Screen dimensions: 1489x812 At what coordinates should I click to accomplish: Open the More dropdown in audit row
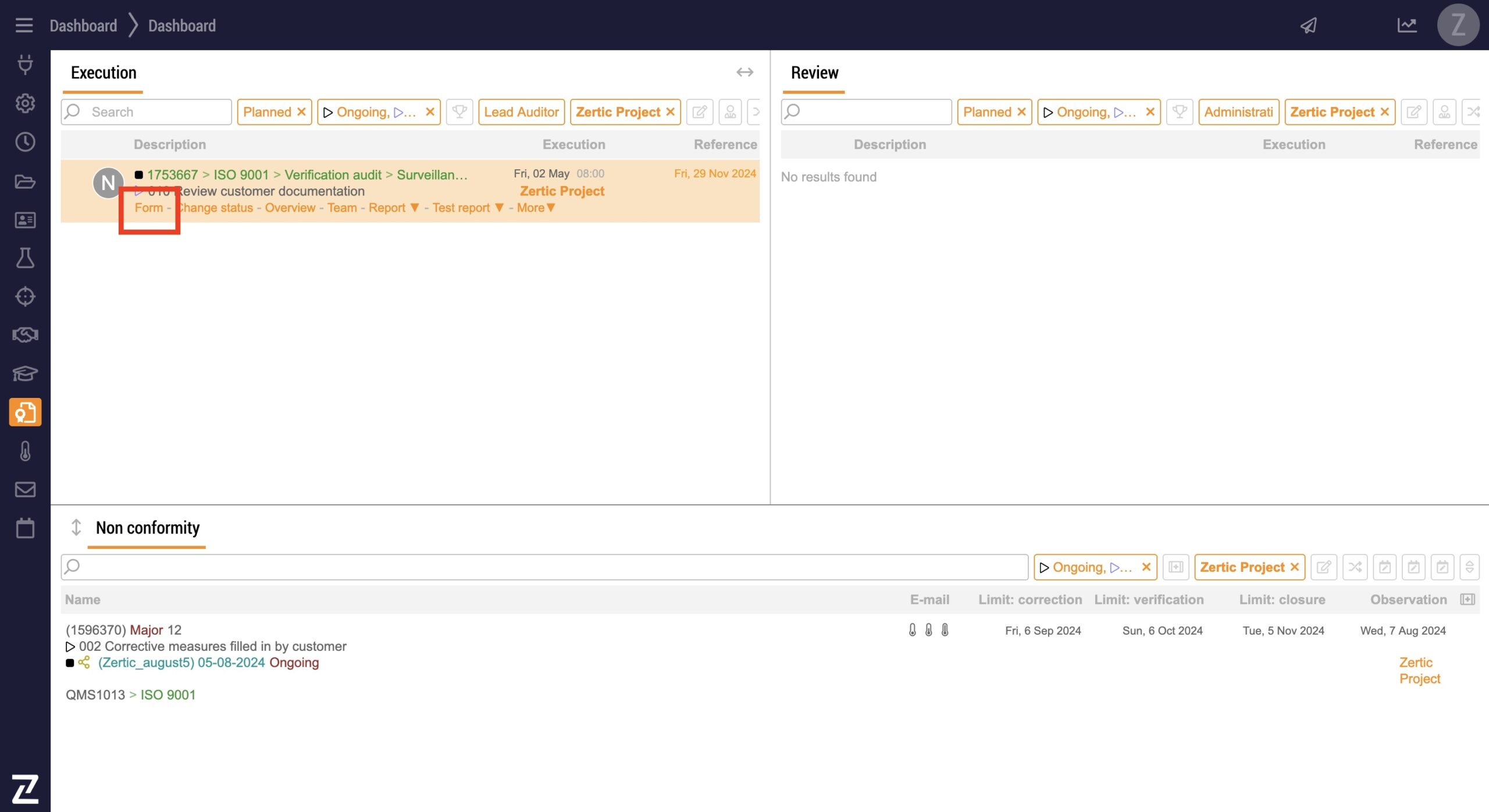tap(536, 208)
